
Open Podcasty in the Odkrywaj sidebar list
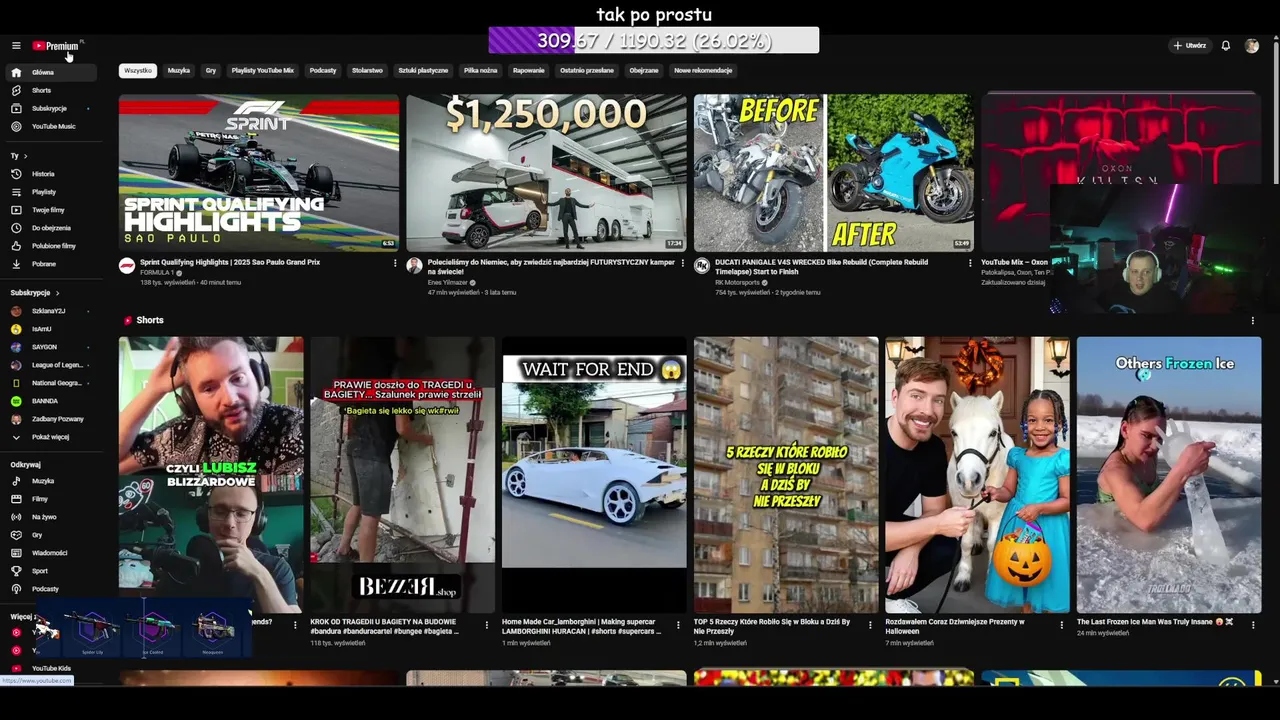(x=50, y=589)
